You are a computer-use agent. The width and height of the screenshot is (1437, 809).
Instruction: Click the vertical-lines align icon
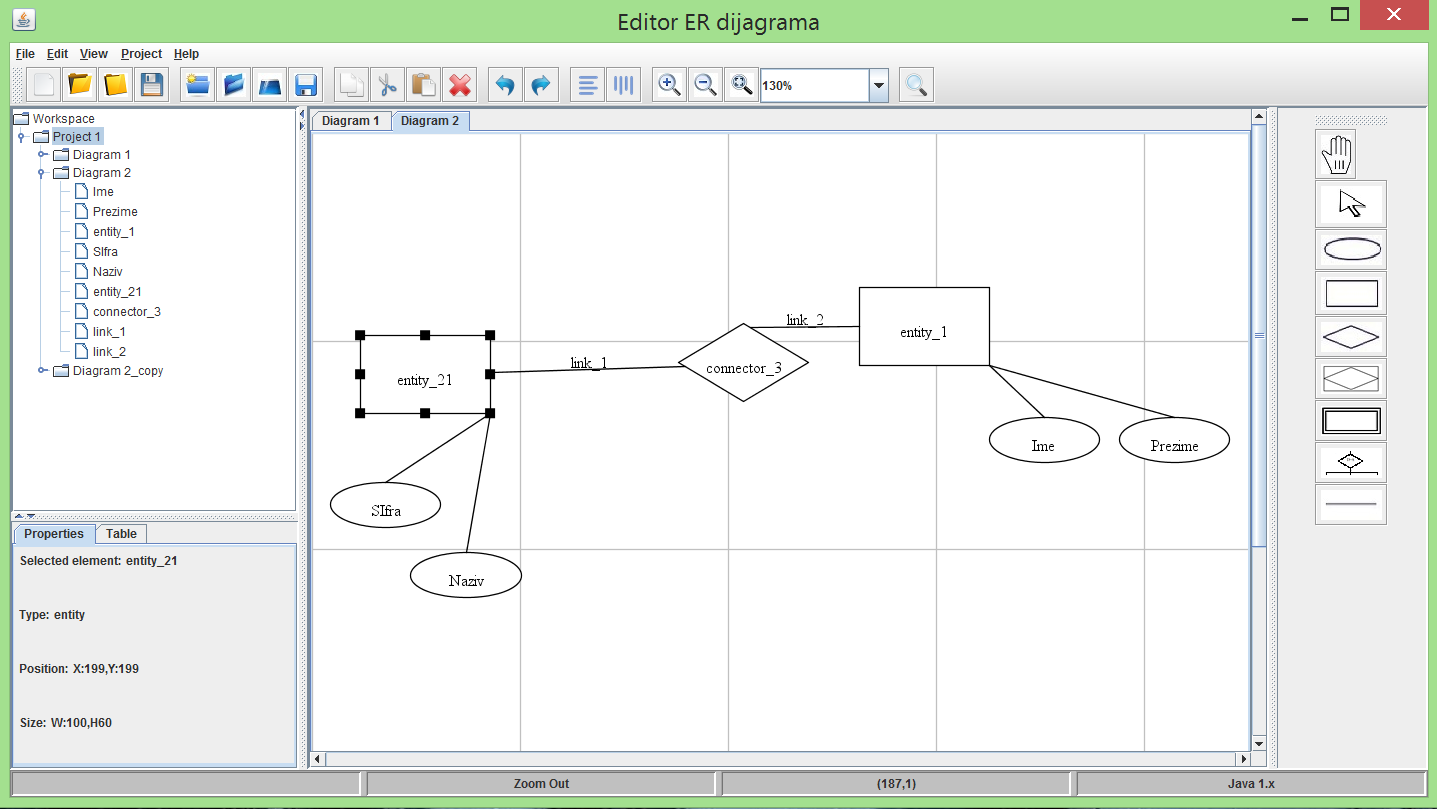click(x=624, y=85)
